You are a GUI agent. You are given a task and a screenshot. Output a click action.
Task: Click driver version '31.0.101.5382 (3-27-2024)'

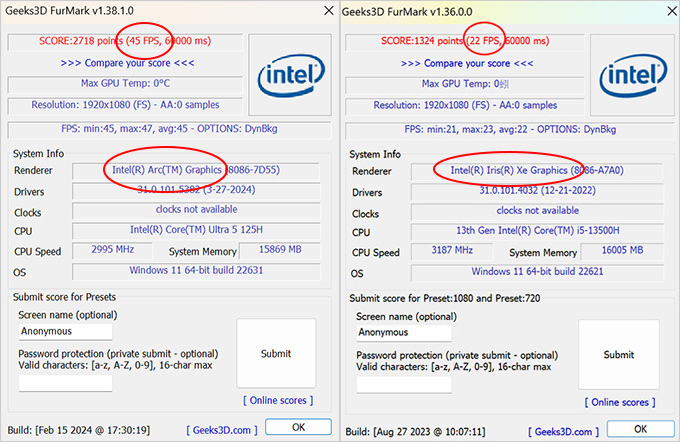click(x=196, y=190)
